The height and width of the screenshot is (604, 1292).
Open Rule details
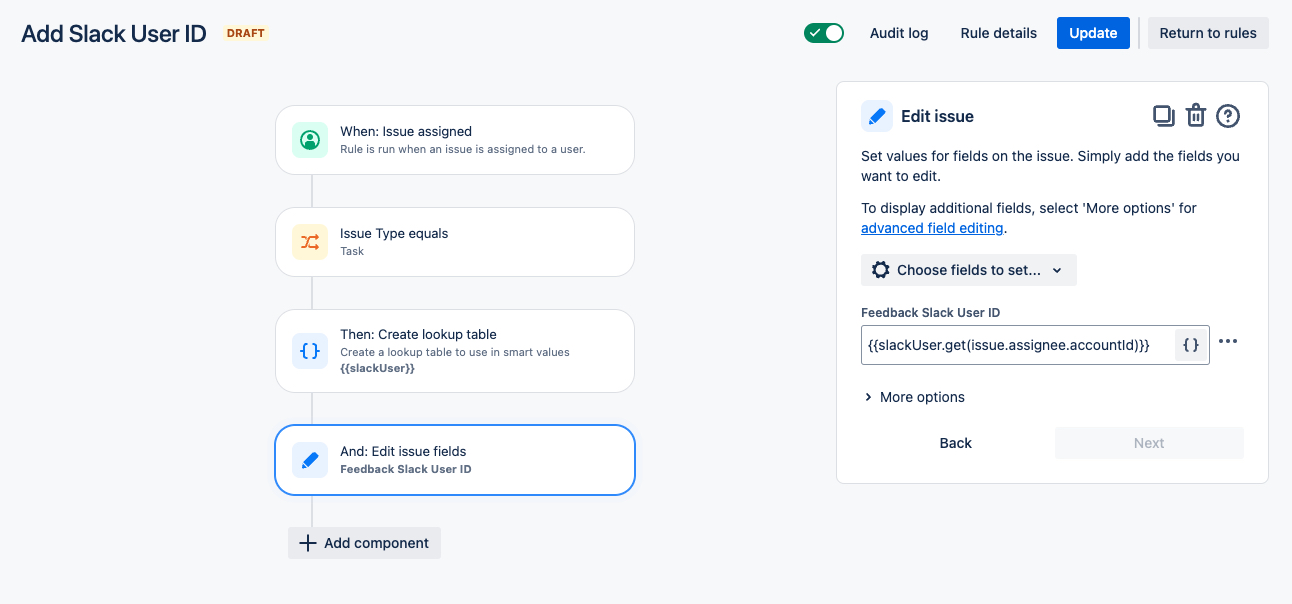point(999,33)
